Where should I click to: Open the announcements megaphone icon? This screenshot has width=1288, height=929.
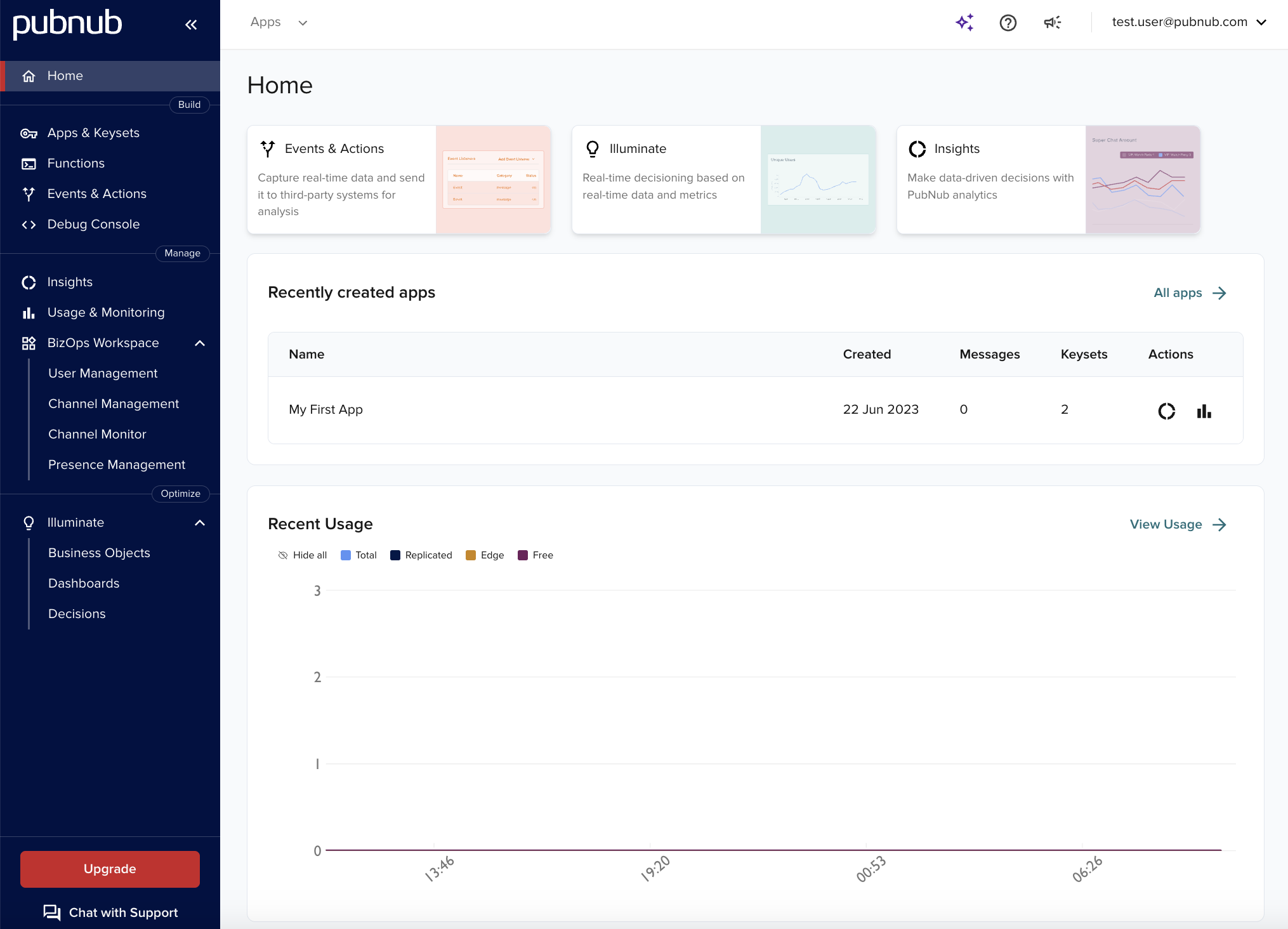pyautogui.click(x=1052, y=23)
